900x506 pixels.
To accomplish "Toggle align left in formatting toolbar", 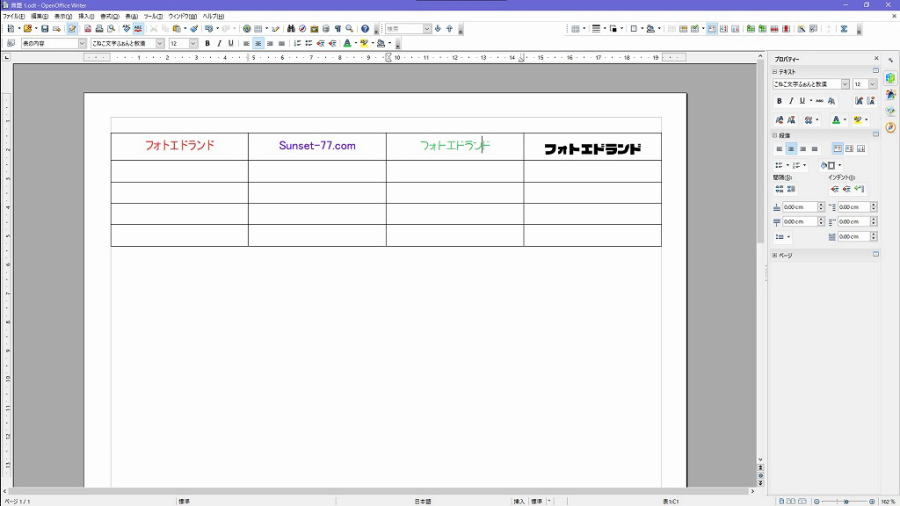I will coord(246,44).
